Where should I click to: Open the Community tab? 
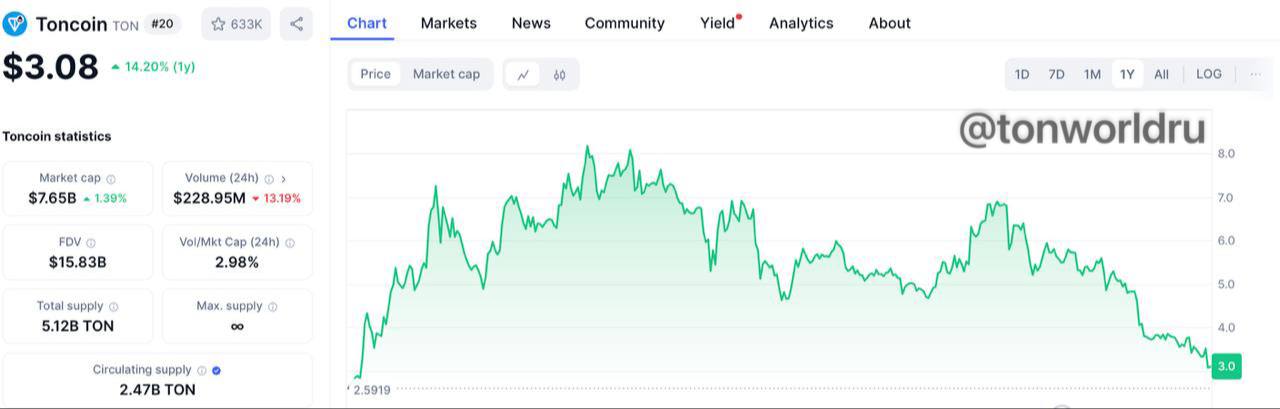coord(625,23)
